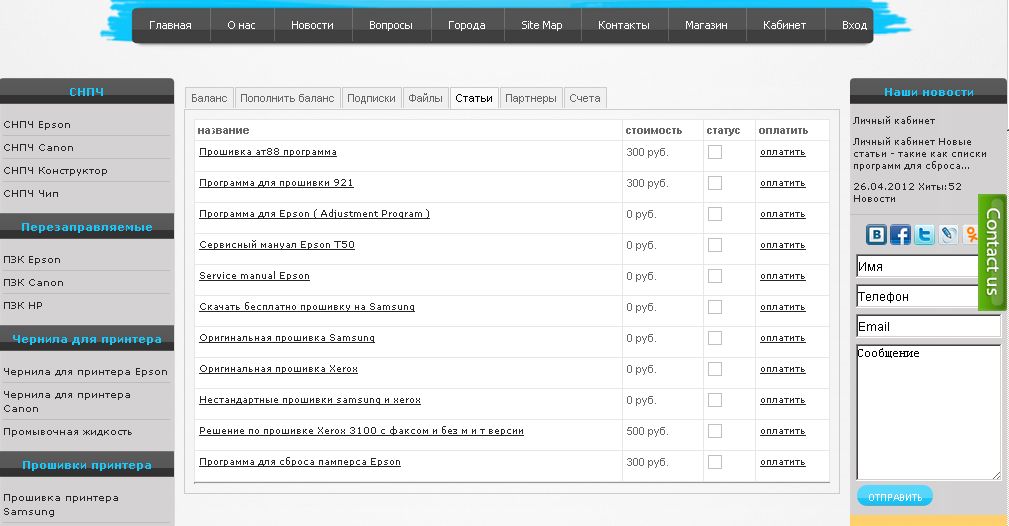Image resolution: width=1009 pixels, height=526 pixels.
Task: Tick the checkbox for Сервисный мануал Epson T50
Action: (x=715, y=245)
